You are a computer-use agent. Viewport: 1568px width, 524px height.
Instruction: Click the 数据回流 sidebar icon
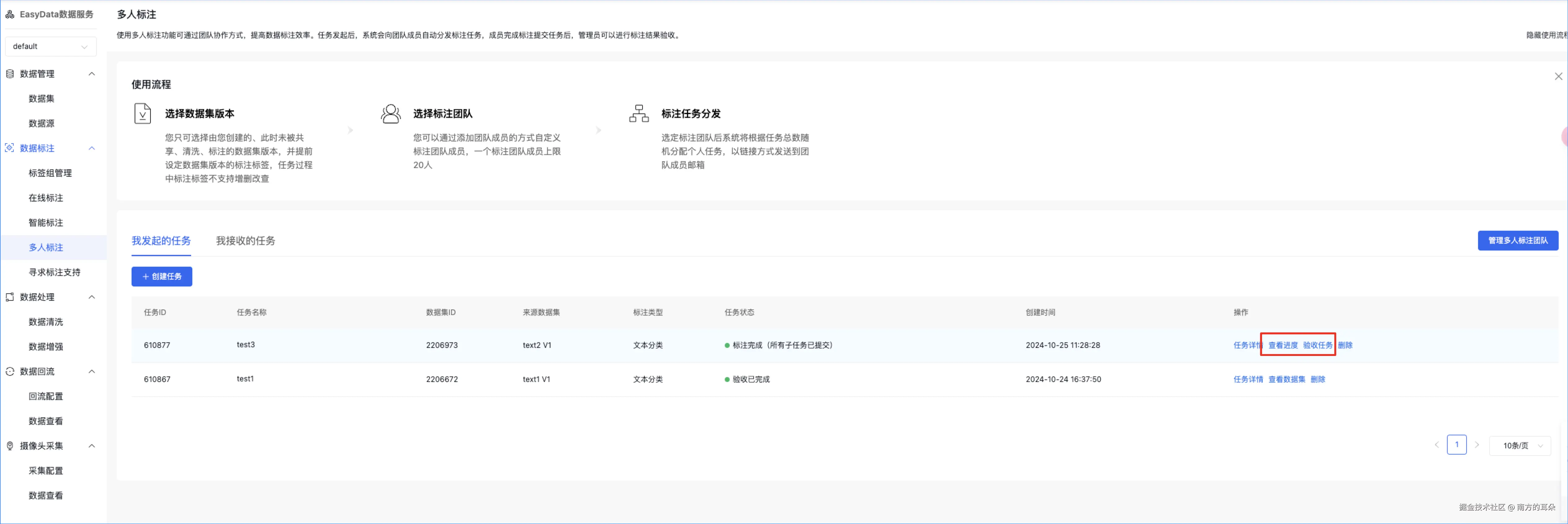[x=10, y=372]
